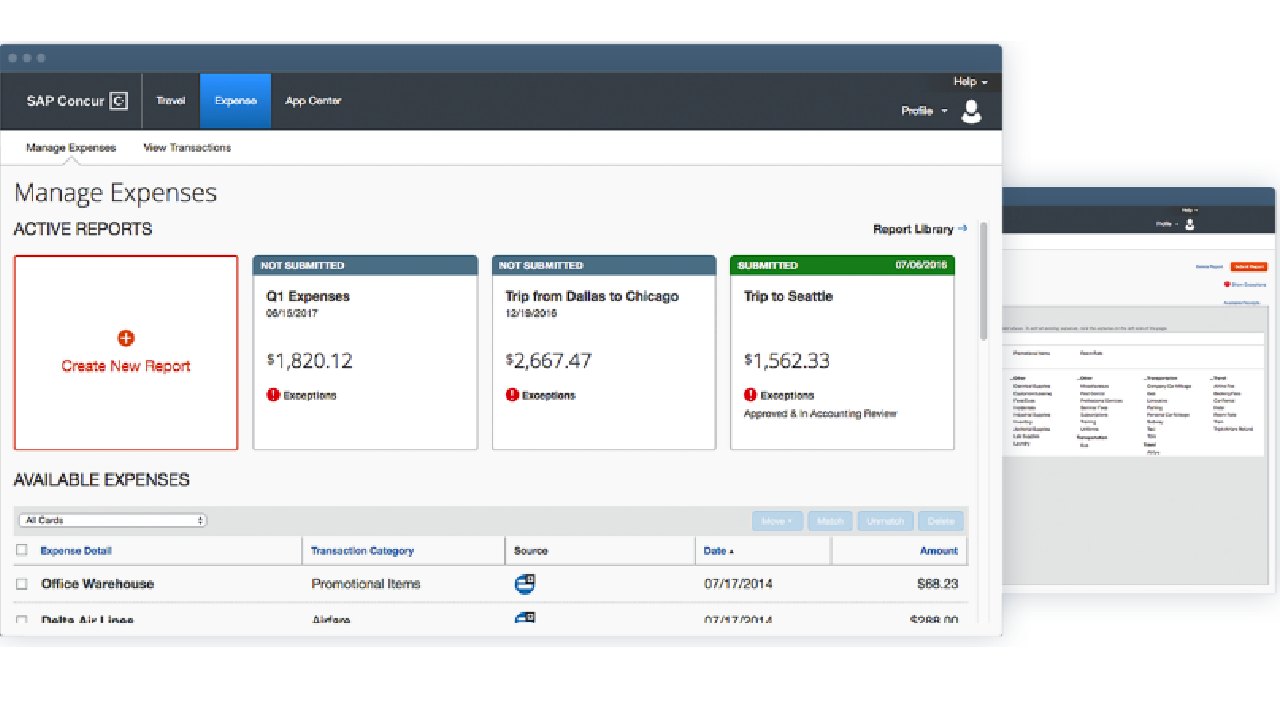This screenshot has width=1280, height=720.
Task: Click the vertical scrollbar of expenses page
Action: point(983,280)
